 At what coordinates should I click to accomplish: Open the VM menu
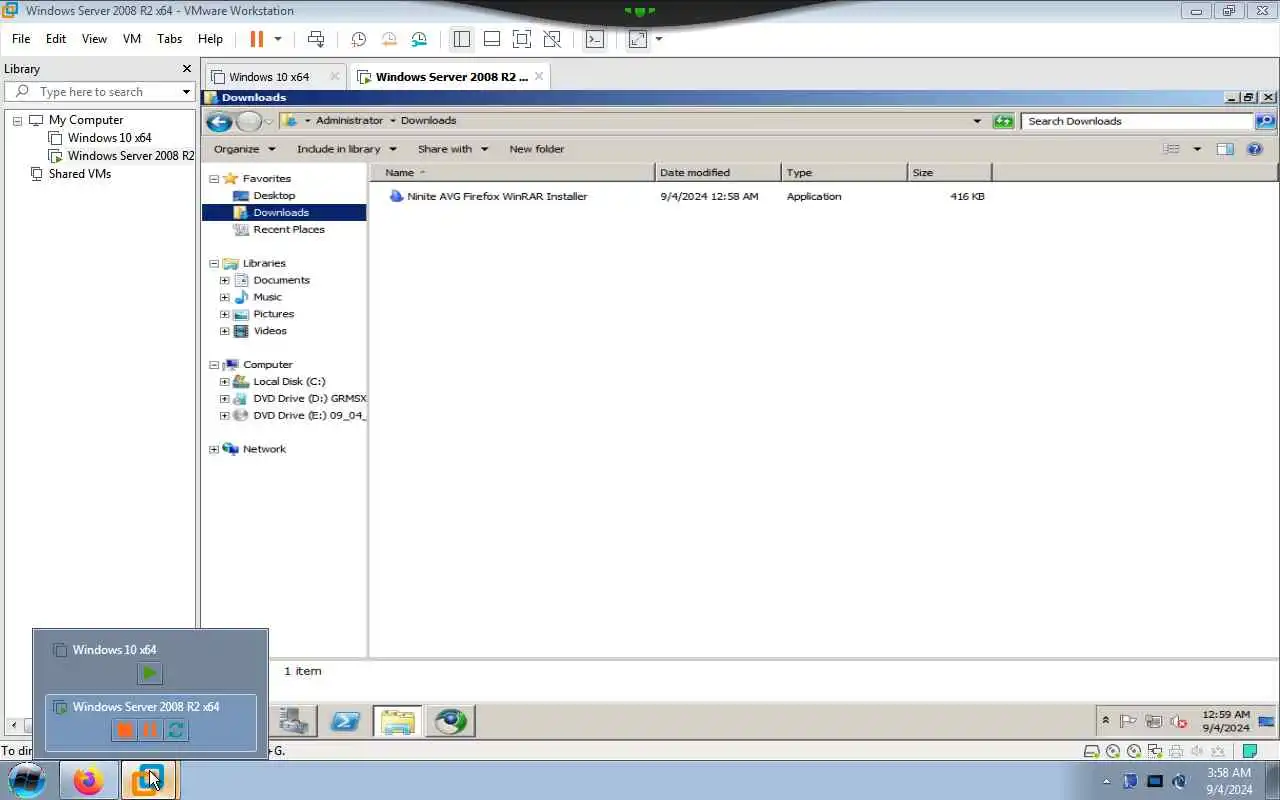point(132,39)
